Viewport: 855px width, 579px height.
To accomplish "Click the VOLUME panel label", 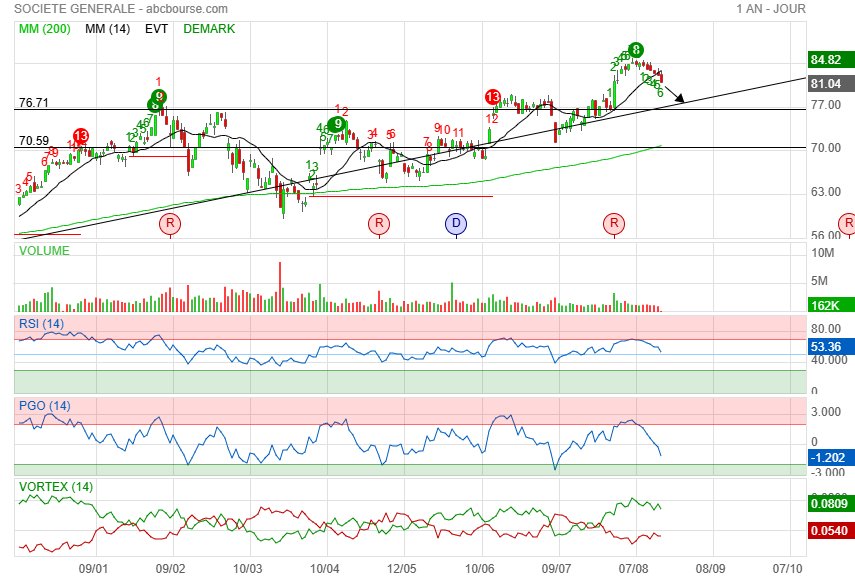I will (44, 251).
